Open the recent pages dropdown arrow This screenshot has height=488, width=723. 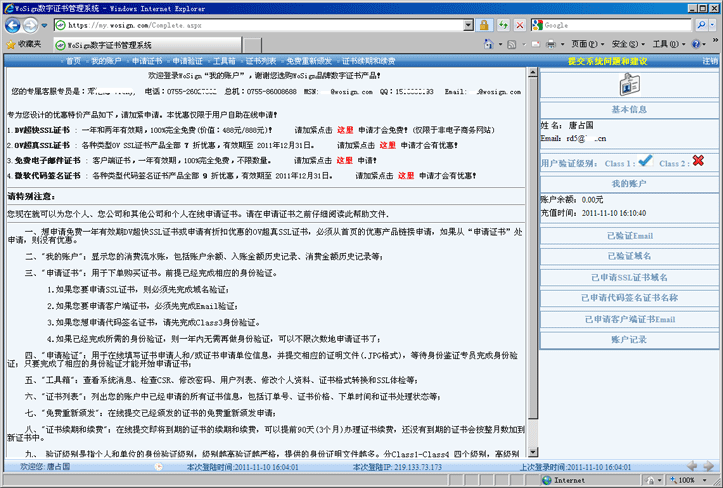(x=44, y=25)
